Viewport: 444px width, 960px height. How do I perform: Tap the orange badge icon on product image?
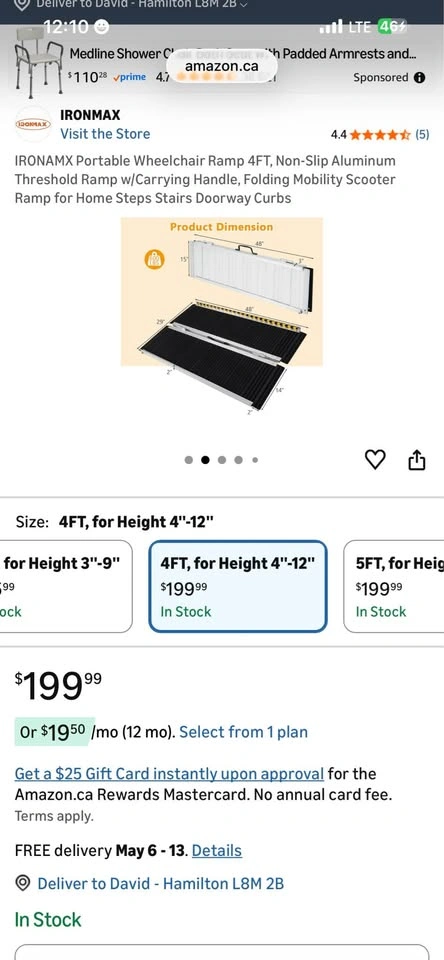pos(154,259)
